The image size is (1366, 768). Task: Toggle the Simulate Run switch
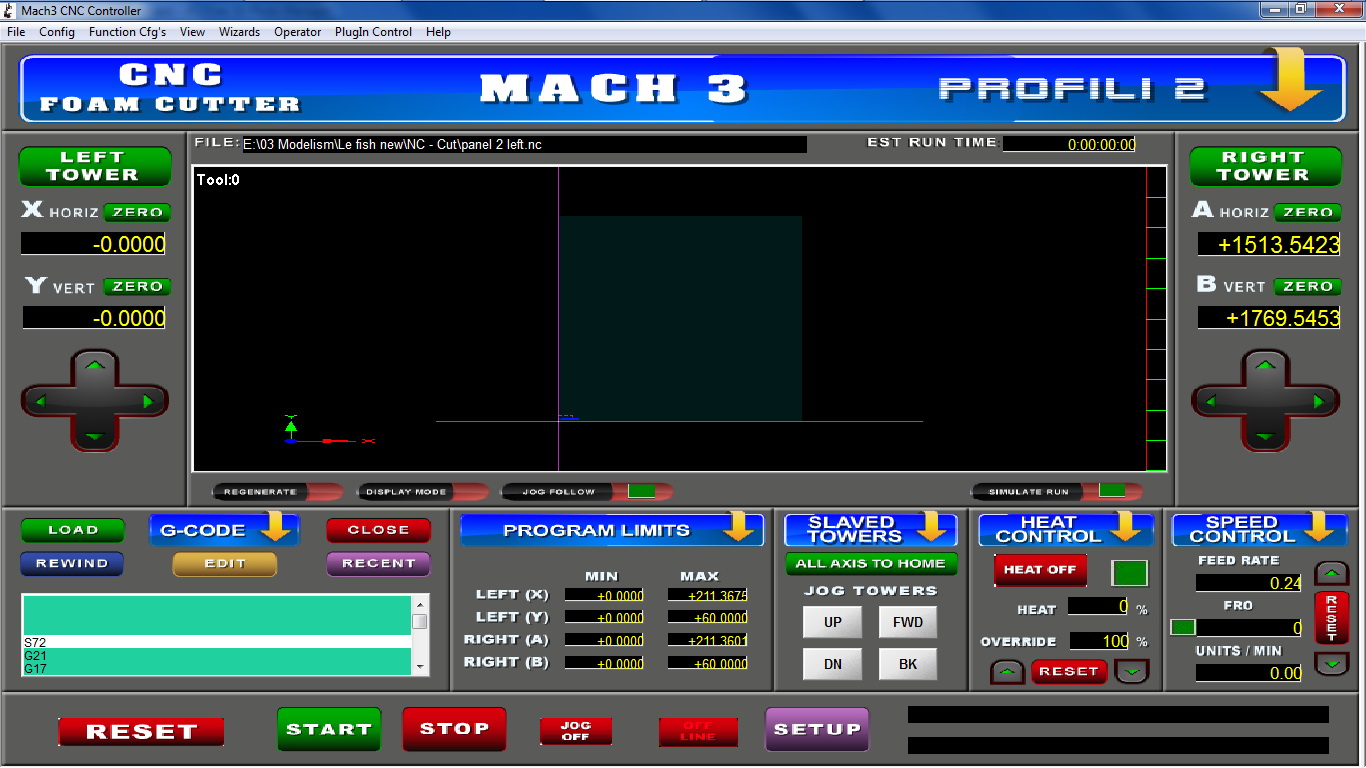[1111, 491]
